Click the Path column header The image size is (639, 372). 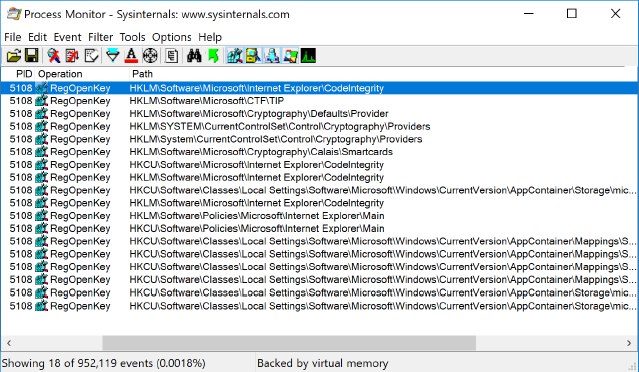[142, 74]
